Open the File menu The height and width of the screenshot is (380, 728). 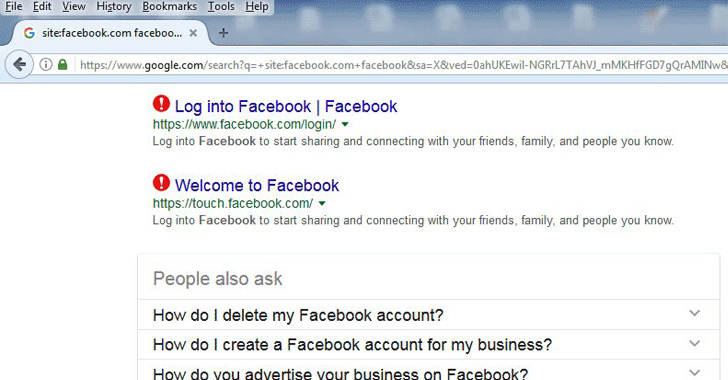(x=13, y=7)
